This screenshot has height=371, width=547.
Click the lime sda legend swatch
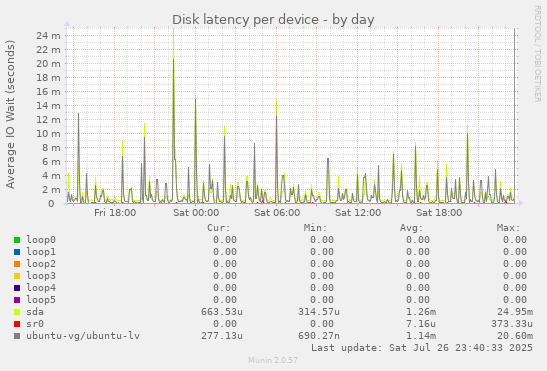click(17, 312)
